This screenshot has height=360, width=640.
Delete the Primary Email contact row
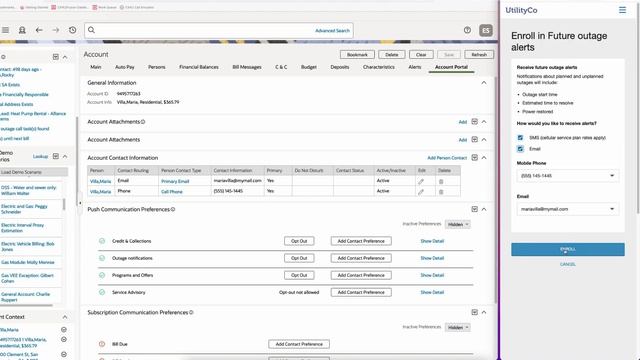coord(441,181)
